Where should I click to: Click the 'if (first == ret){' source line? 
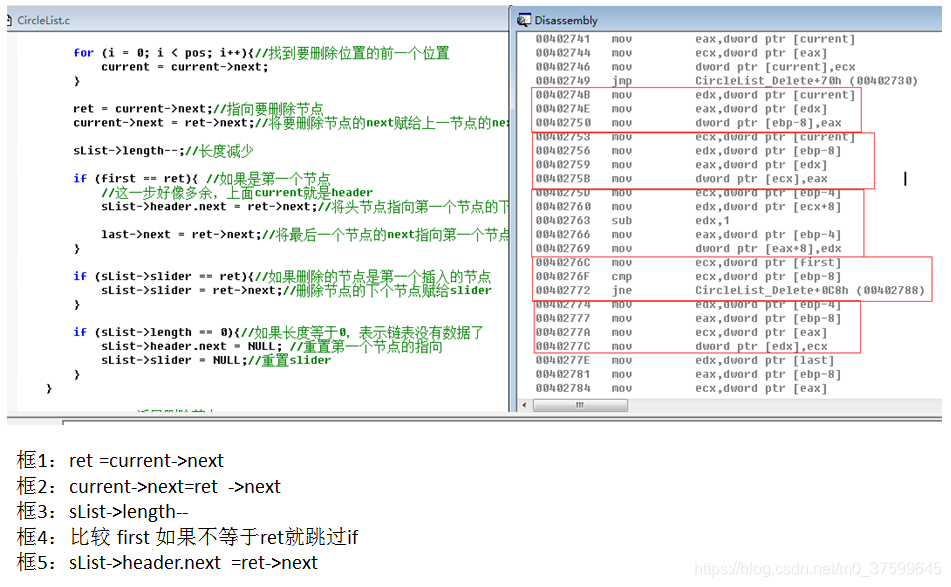[x=202, y=178]
